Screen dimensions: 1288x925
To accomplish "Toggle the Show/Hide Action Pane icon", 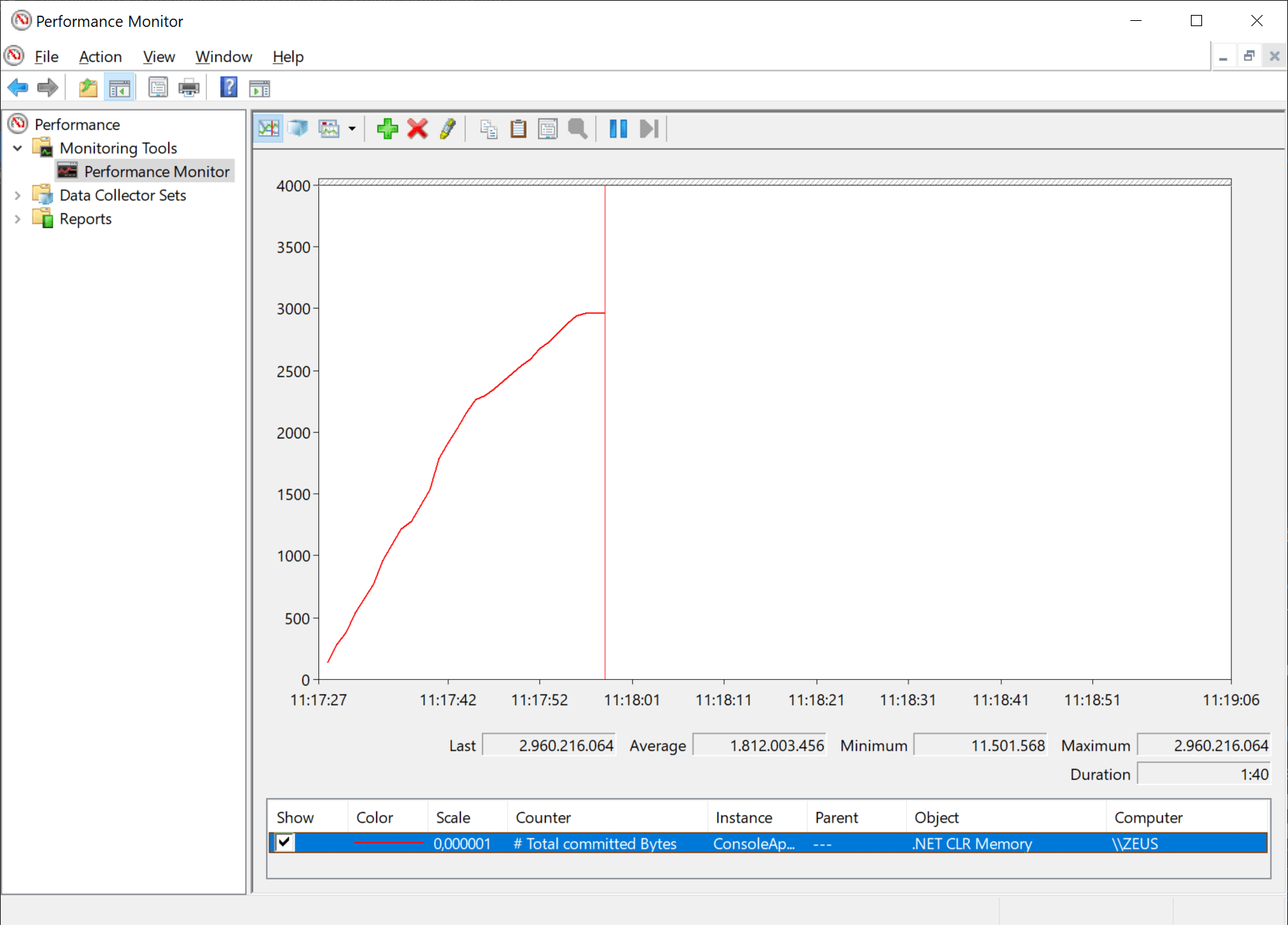I will 259,88.
